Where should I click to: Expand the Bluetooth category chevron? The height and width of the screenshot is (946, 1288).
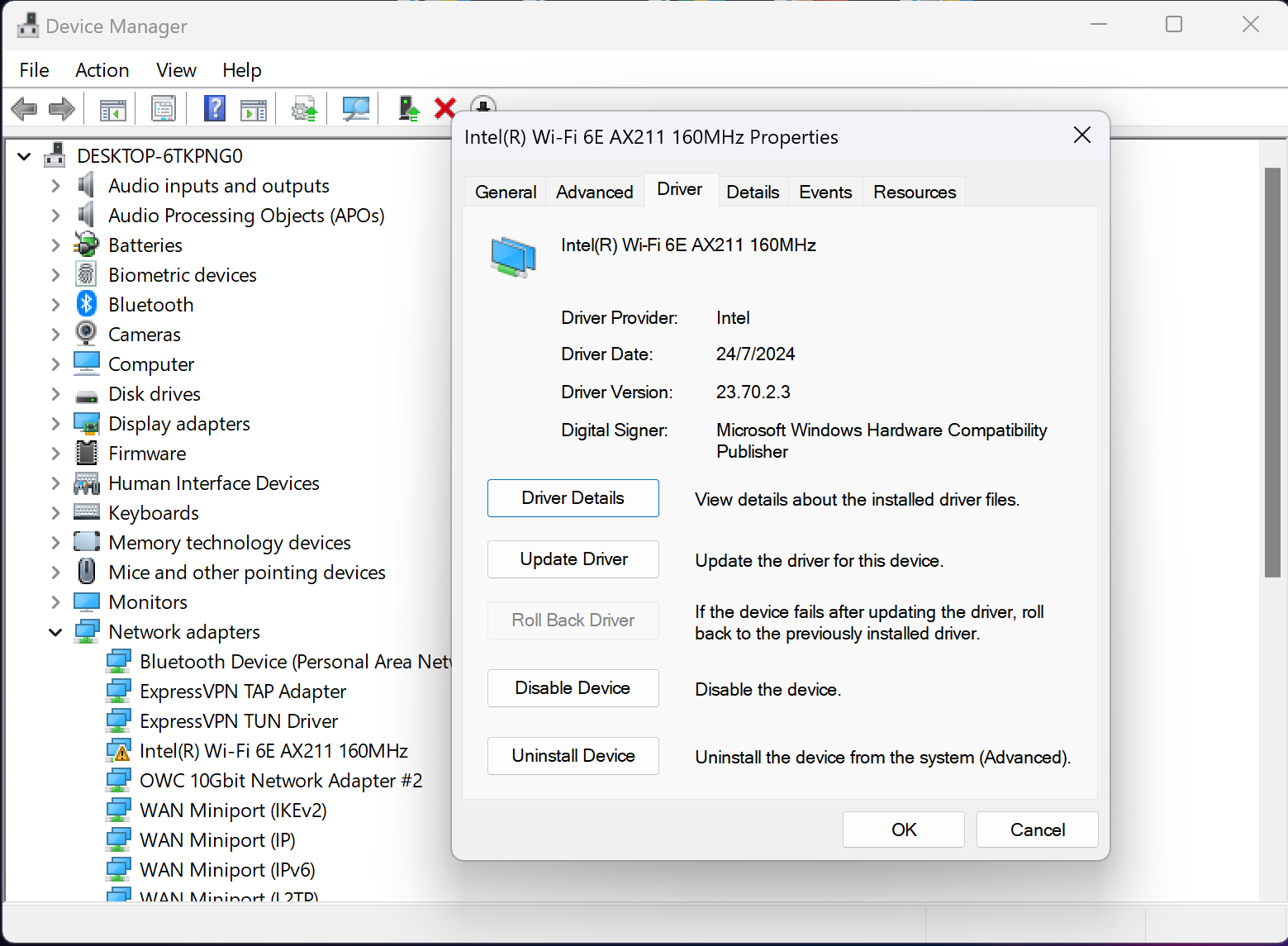coord(55,304)
